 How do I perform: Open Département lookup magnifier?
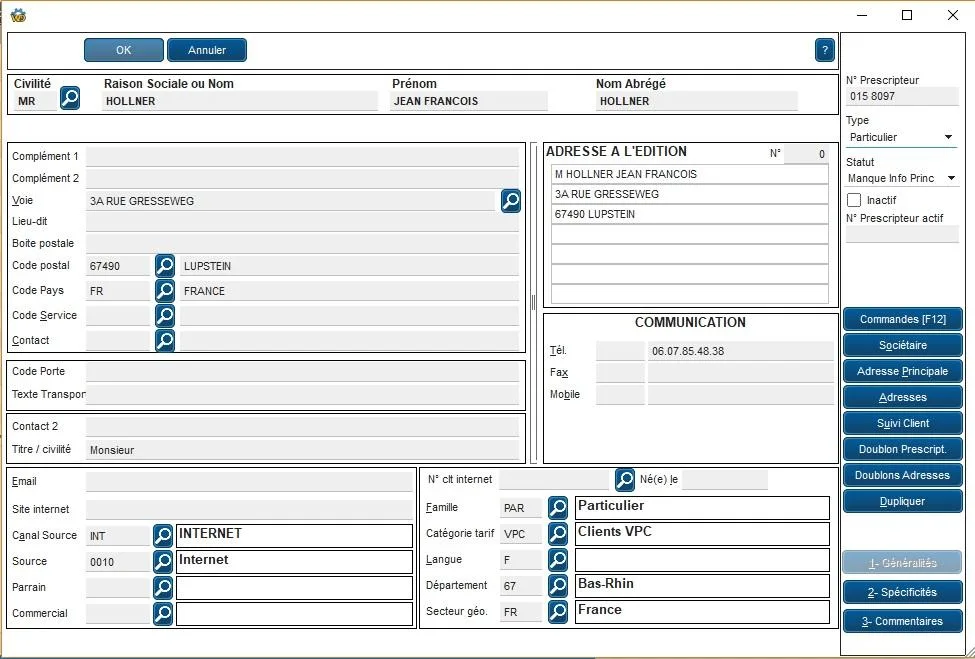point(558,586)
